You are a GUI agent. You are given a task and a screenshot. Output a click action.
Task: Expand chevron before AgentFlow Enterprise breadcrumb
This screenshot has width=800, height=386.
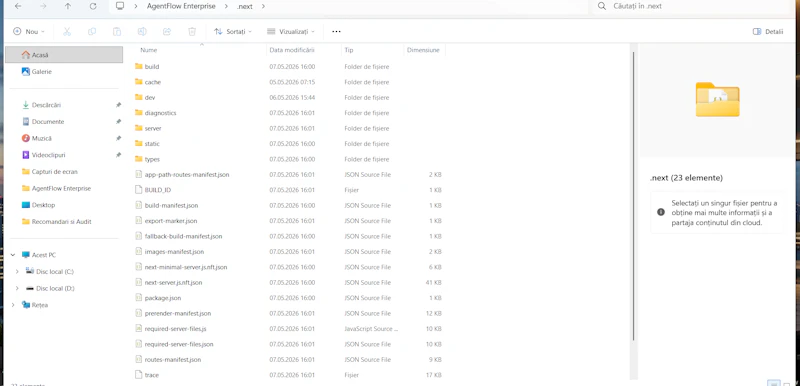[136, 6]
